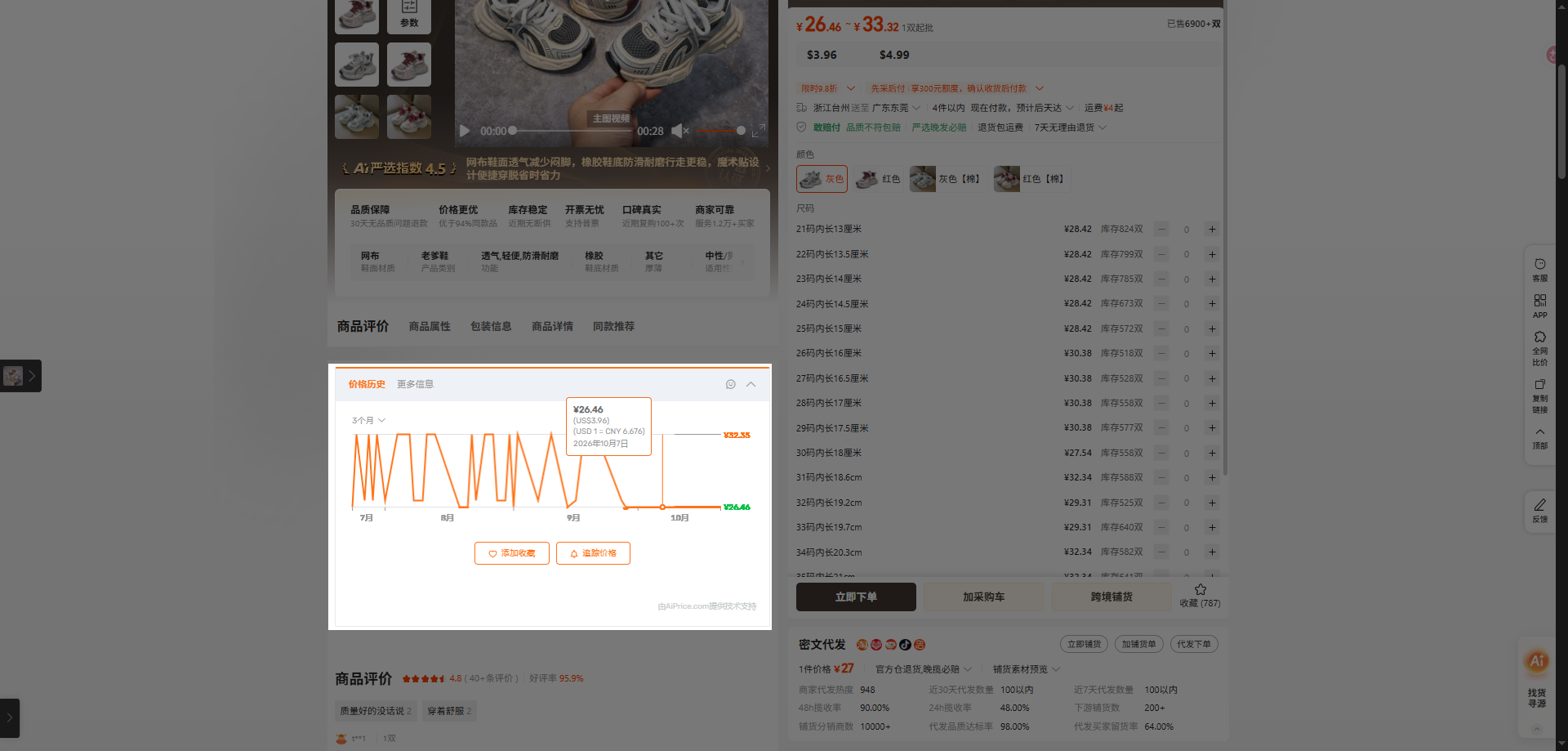This screenshot has width=1568, height=751.
Task: Open the 广东东莞 delivery destination dropdown
Action: coord(896,108)
